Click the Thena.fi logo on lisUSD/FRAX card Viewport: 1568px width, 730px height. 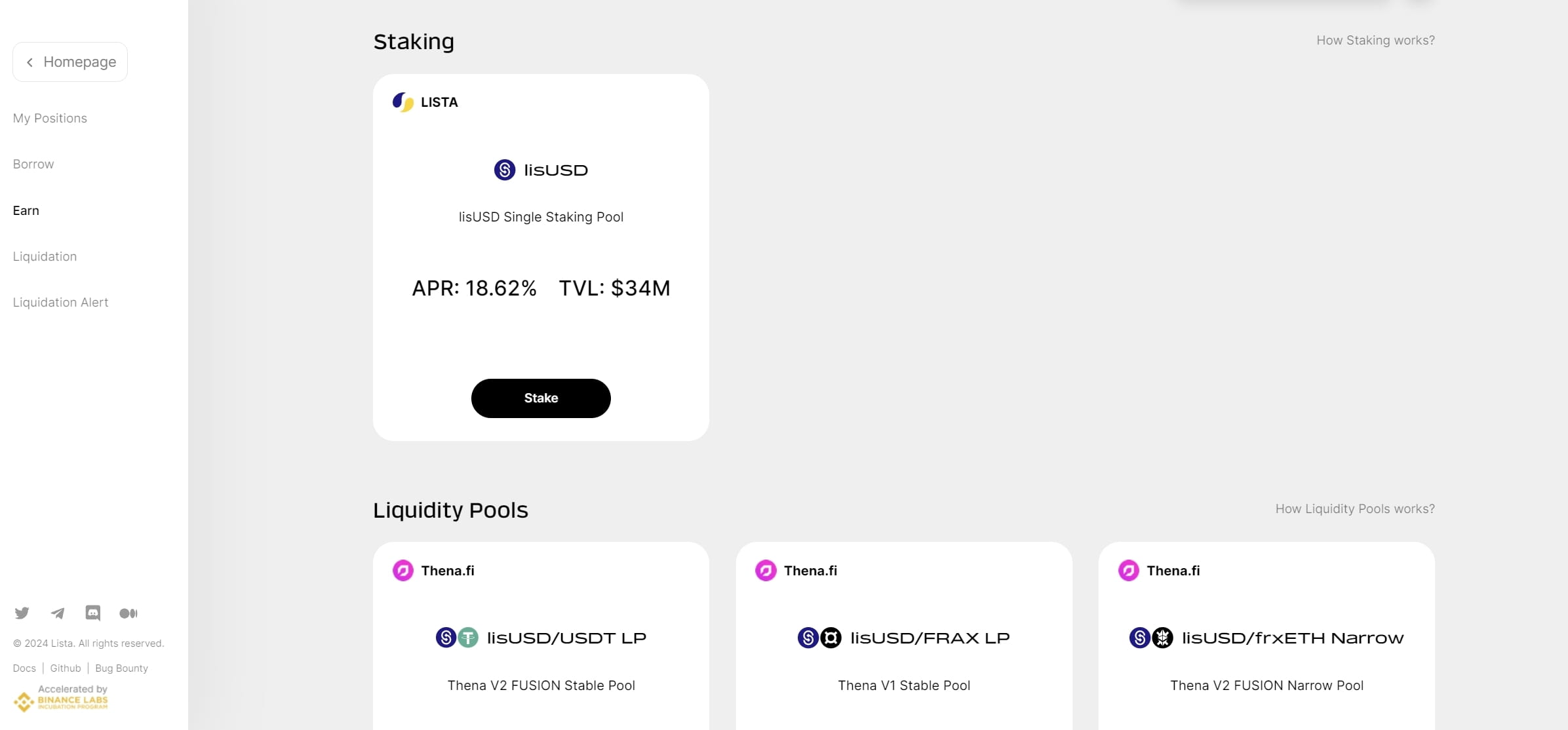[766, 571]
